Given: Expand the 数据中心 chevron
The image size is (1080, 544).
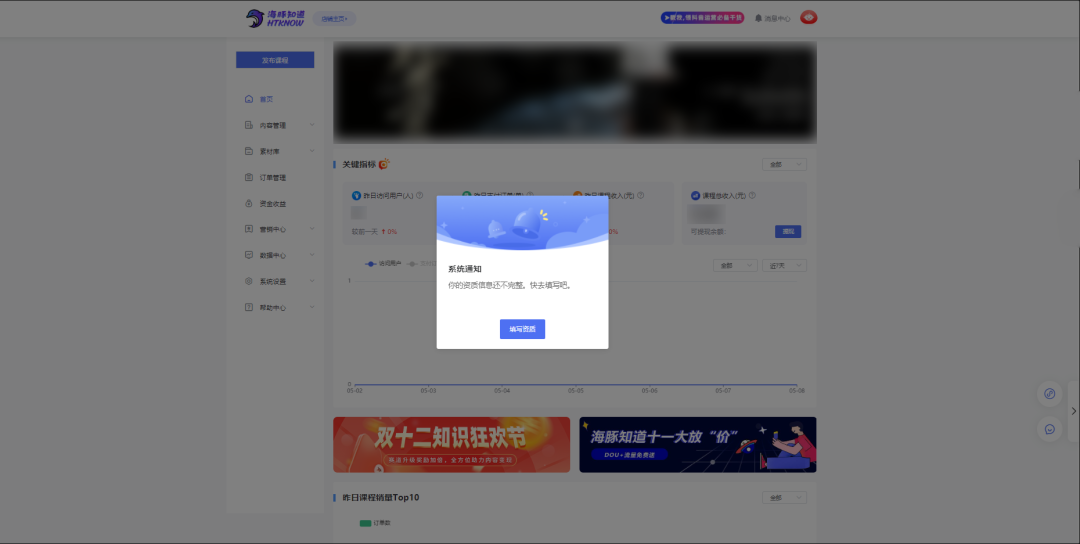Looking at the screenshot, I should [312, 255].
